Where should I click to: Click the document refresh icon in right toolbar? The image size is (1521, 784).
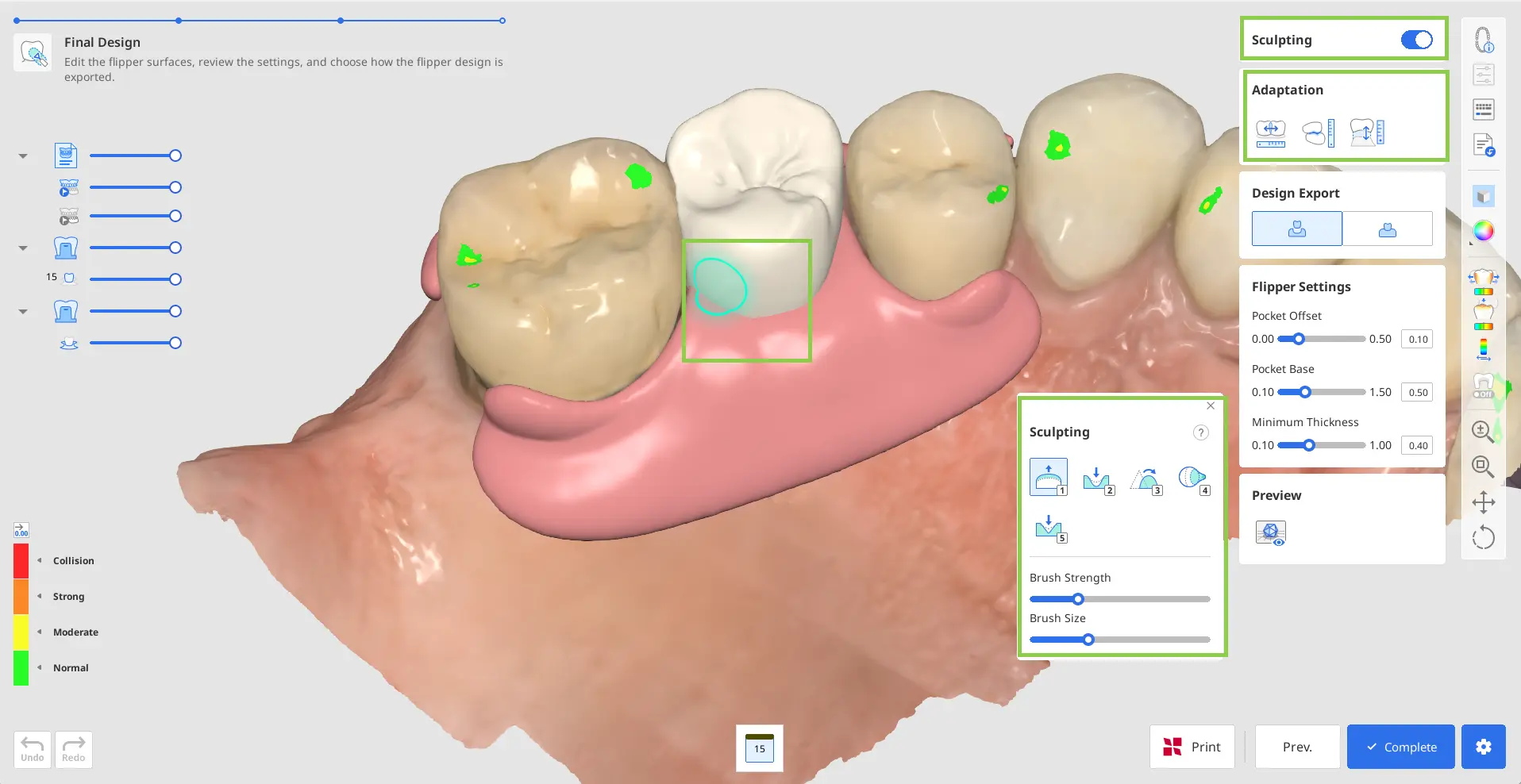click(1484, 145)
